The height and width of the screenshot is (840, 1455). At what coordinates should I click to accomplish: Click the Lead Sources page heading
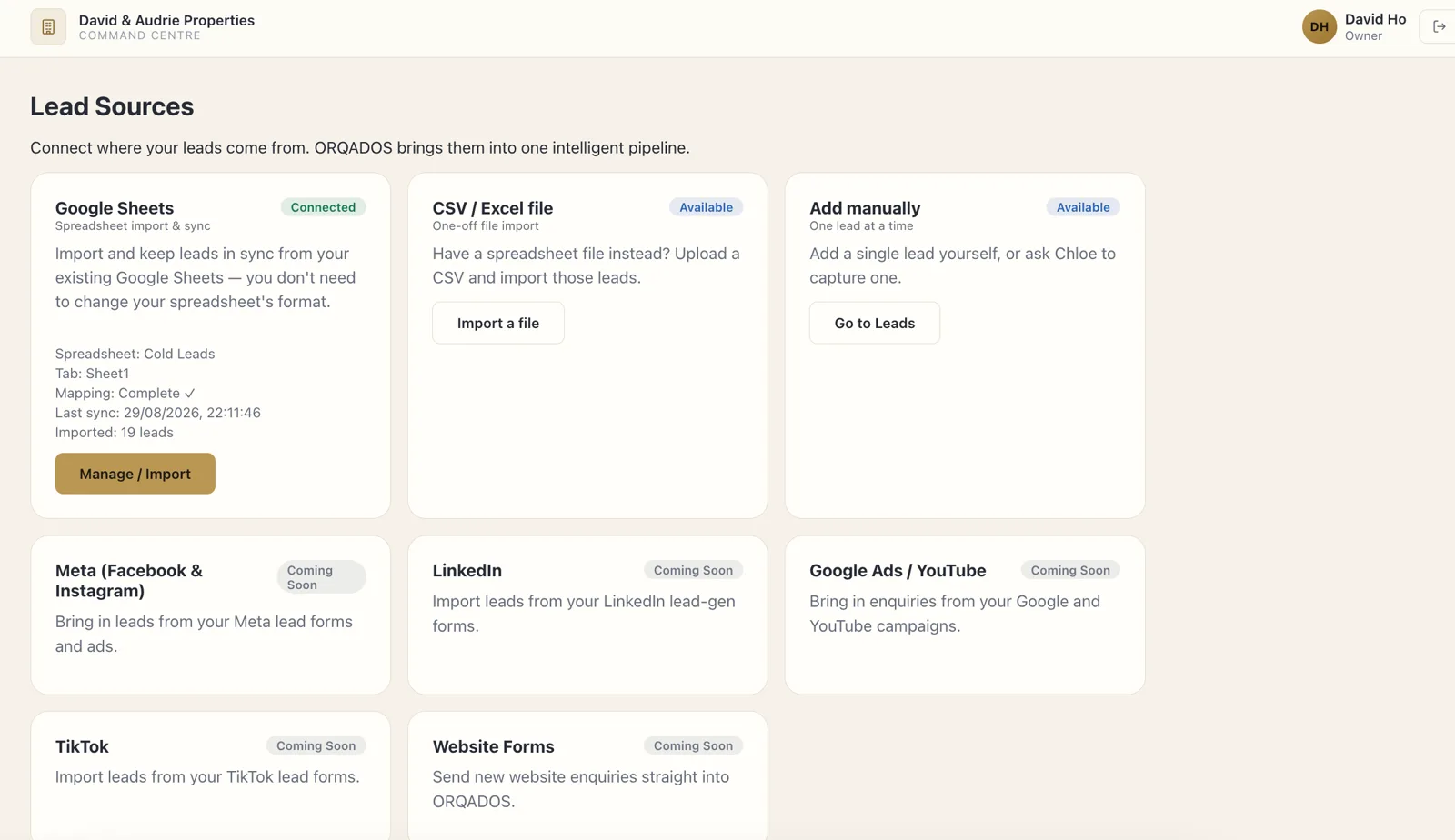112,106
